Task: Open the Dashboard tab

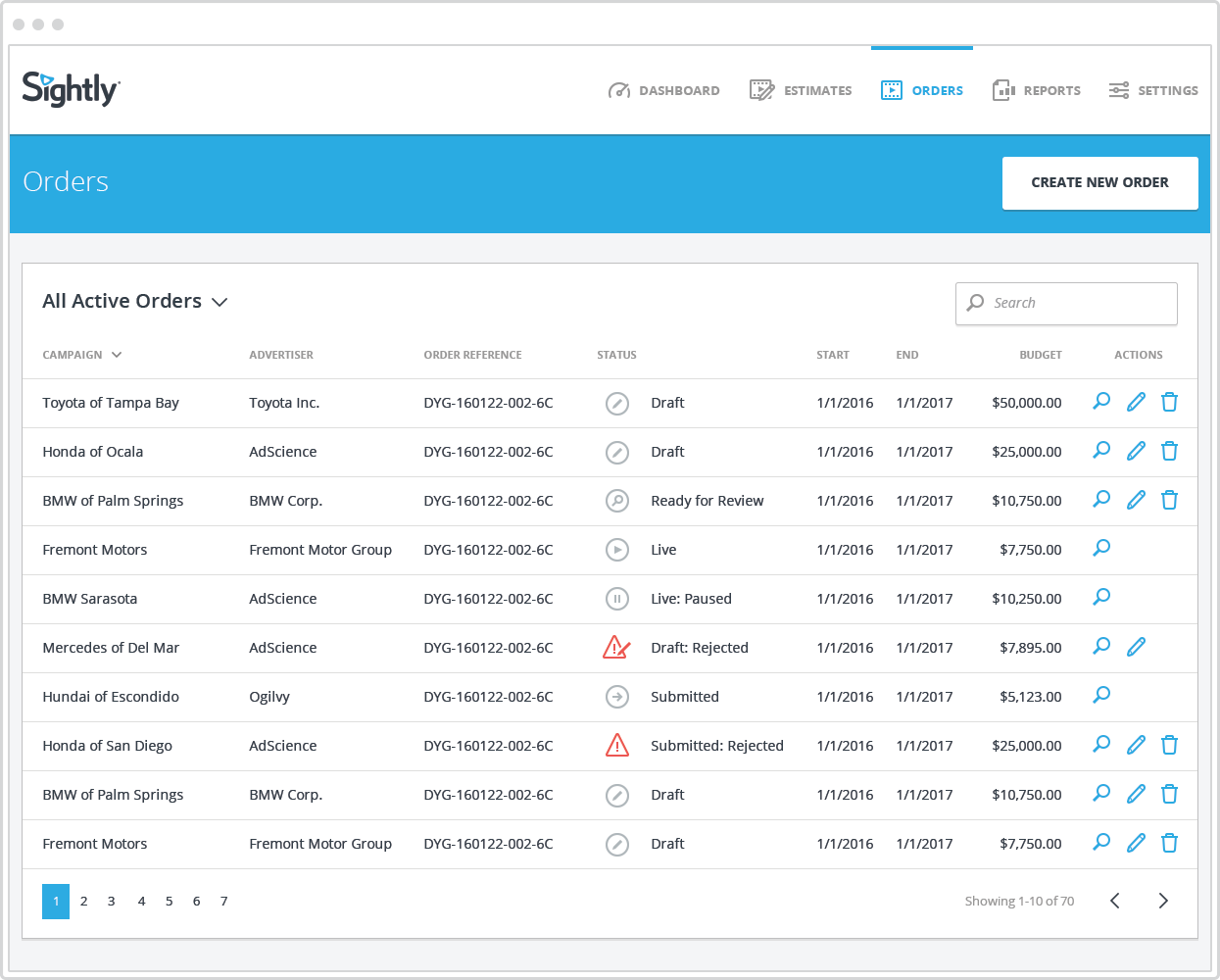Action: point(663,90)
